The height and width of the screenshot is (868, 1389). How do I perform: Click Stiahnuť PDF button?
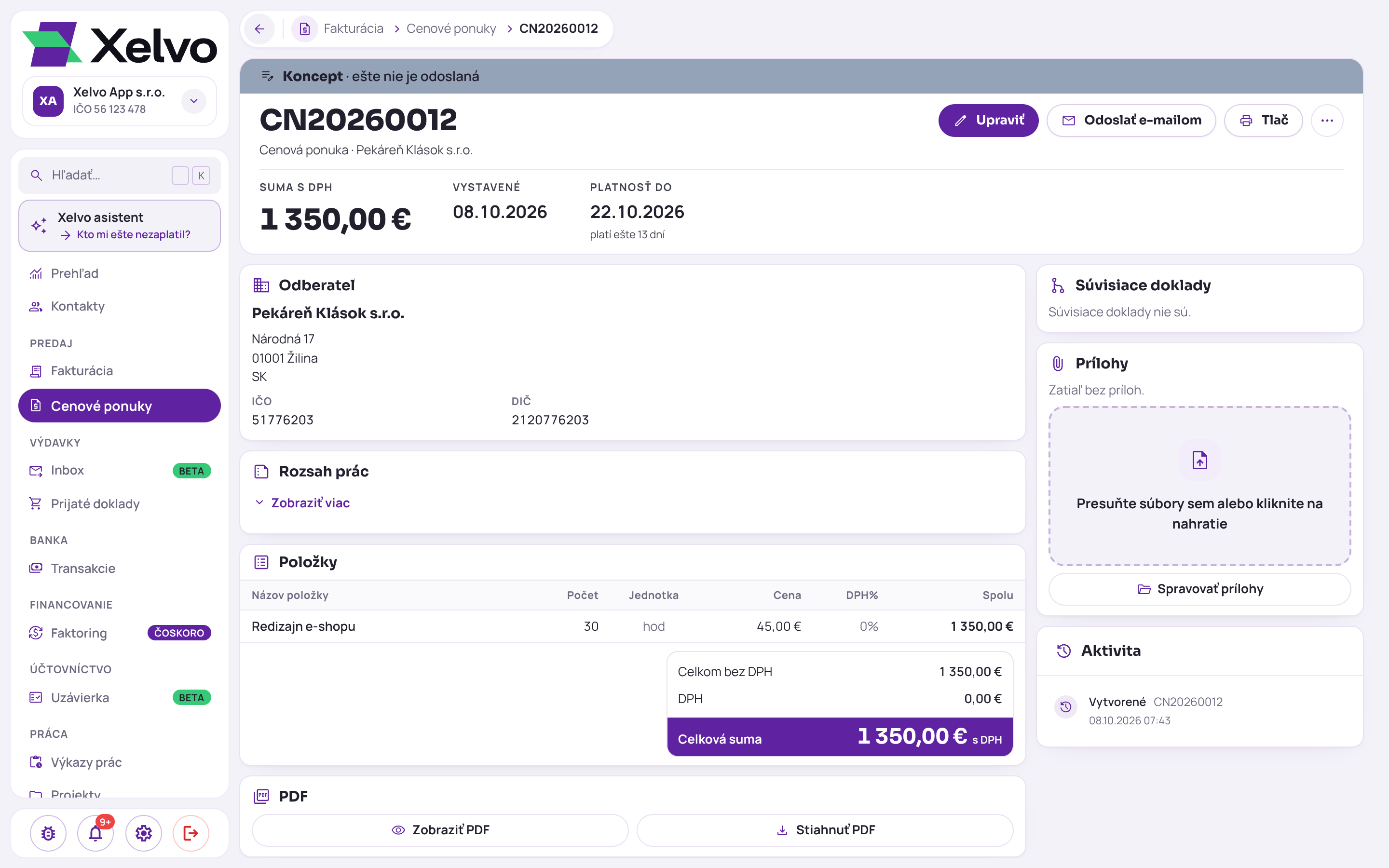(825, 830)
